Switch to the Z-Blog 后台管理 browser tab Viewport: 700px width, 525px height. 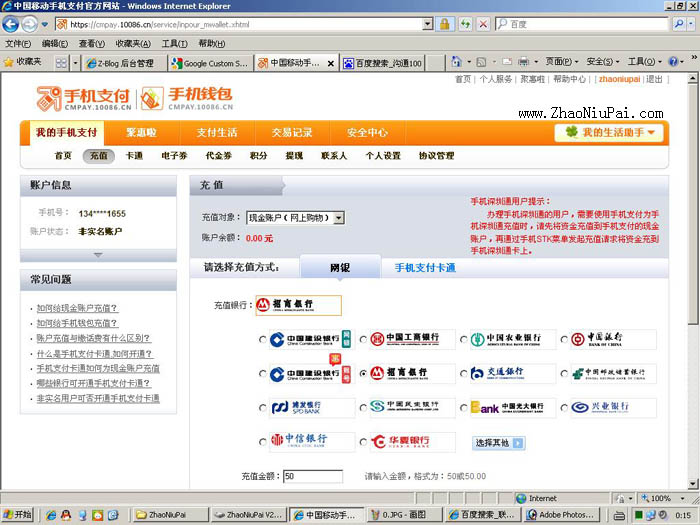(x=125, y=63)
